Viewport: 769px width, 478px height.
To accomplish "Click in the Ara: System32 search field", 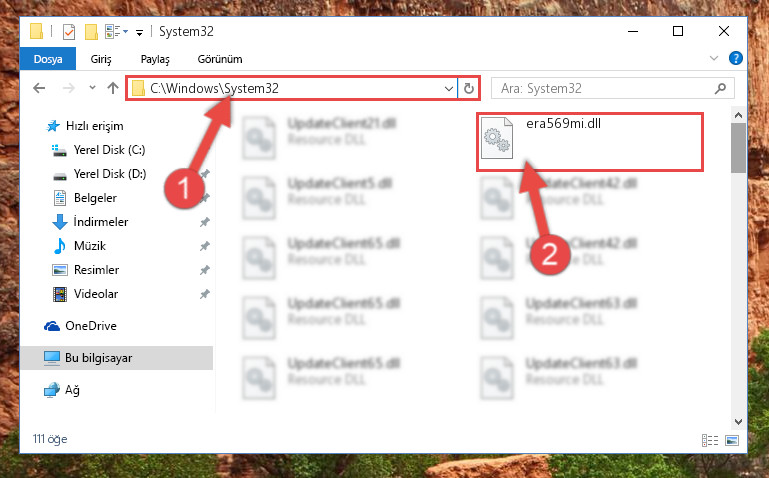I will click(x=606, y=89).
